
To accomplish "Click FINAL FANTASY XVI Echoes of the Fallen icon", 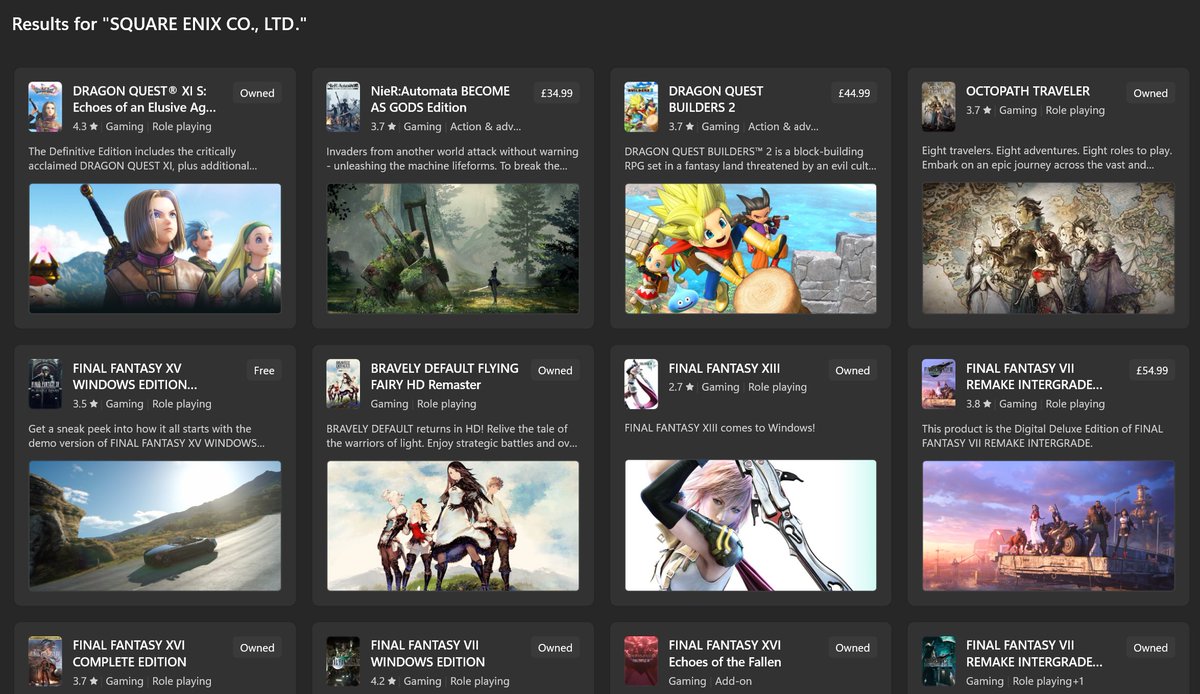I will pyautogui.click(x=641, y=661).
